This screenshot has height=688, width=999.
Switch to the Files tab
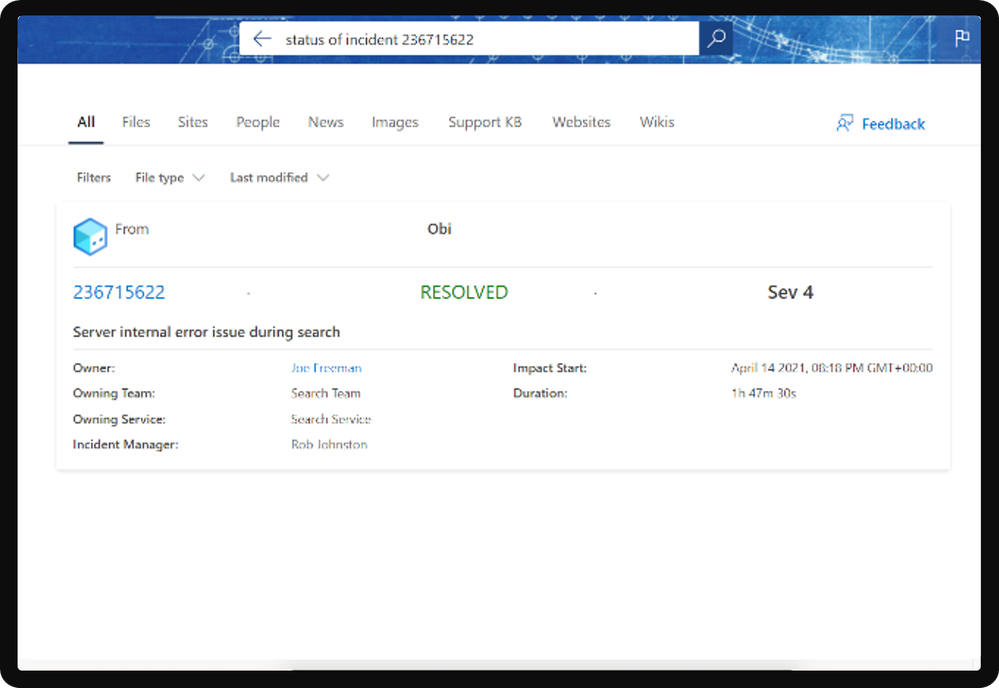pos(136,122)
